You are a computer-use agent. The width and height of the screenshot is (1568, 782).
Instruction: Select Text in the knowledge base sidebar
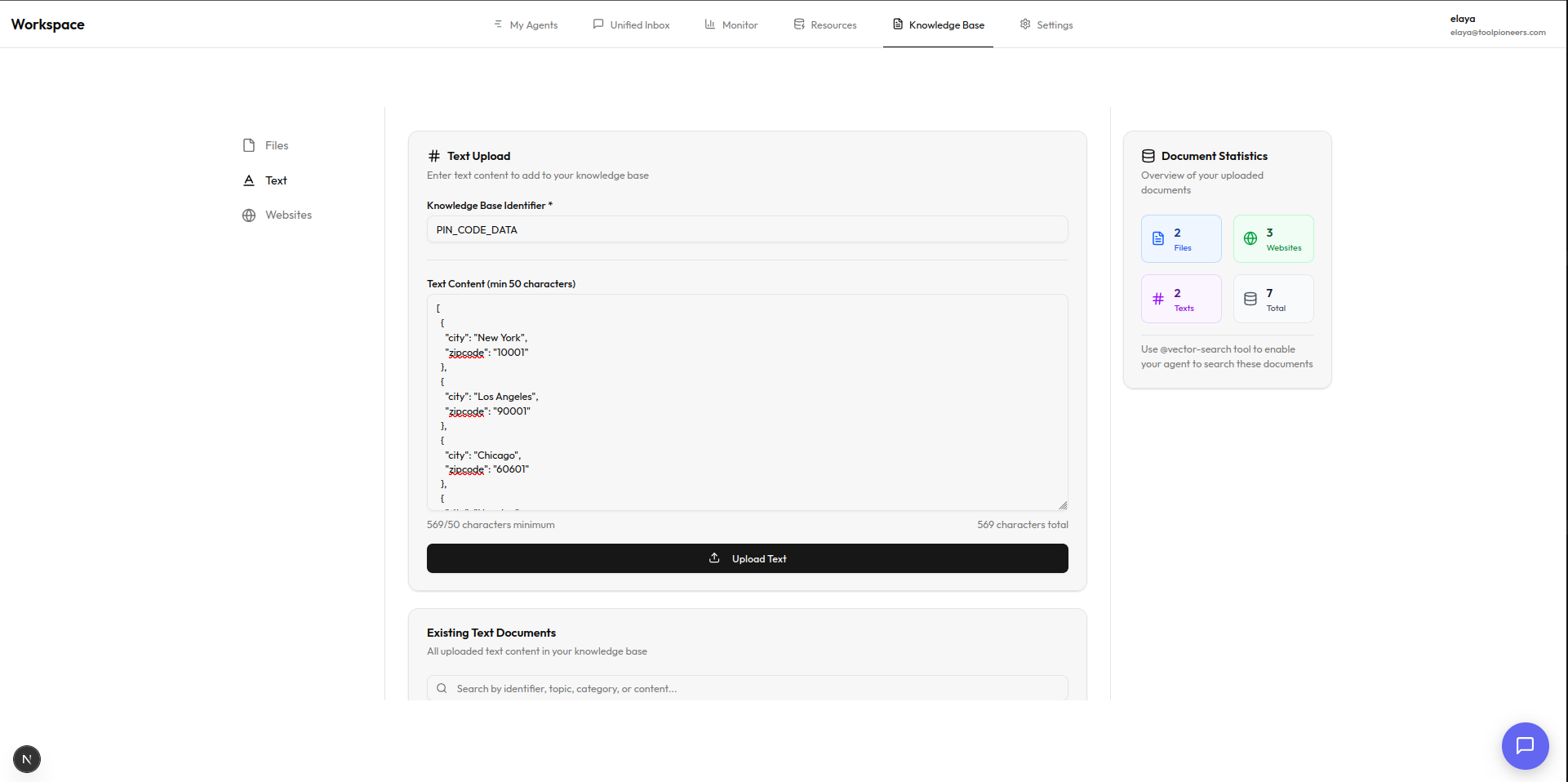(275, 180)
